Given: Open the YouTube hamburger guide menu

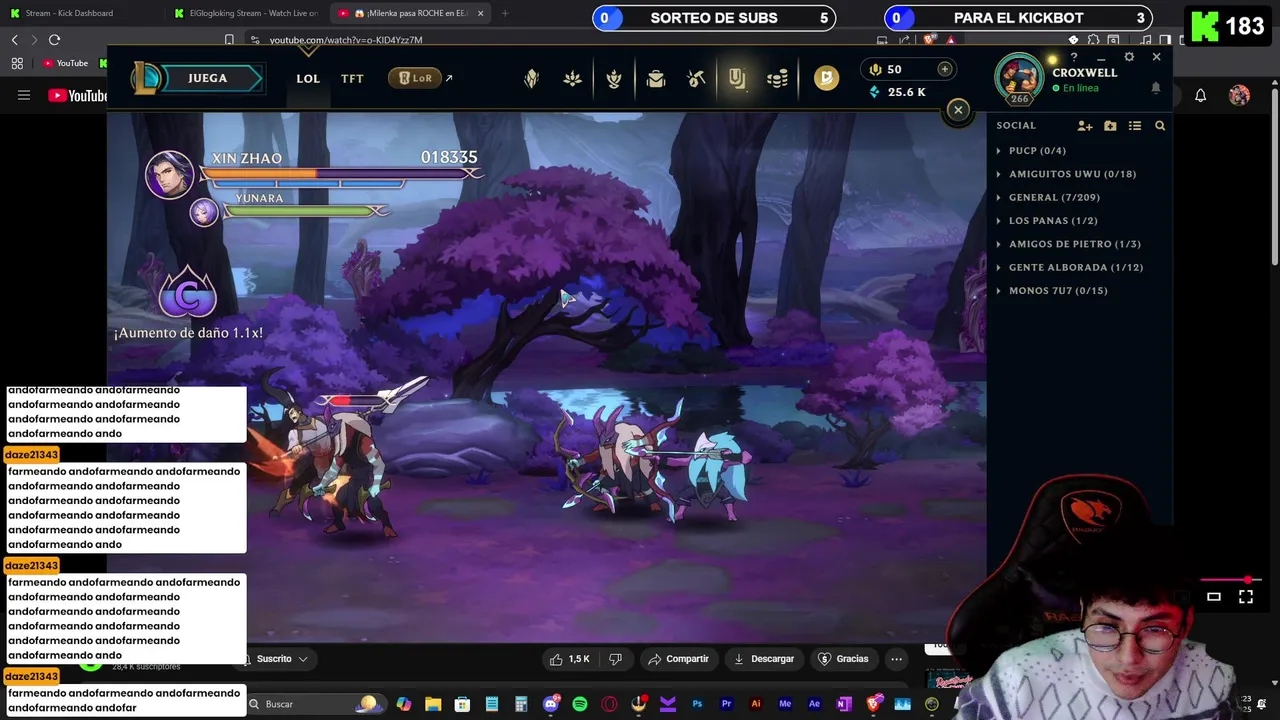Looking at the screenshot, I should pyautogui.click(x=24, y=95).
